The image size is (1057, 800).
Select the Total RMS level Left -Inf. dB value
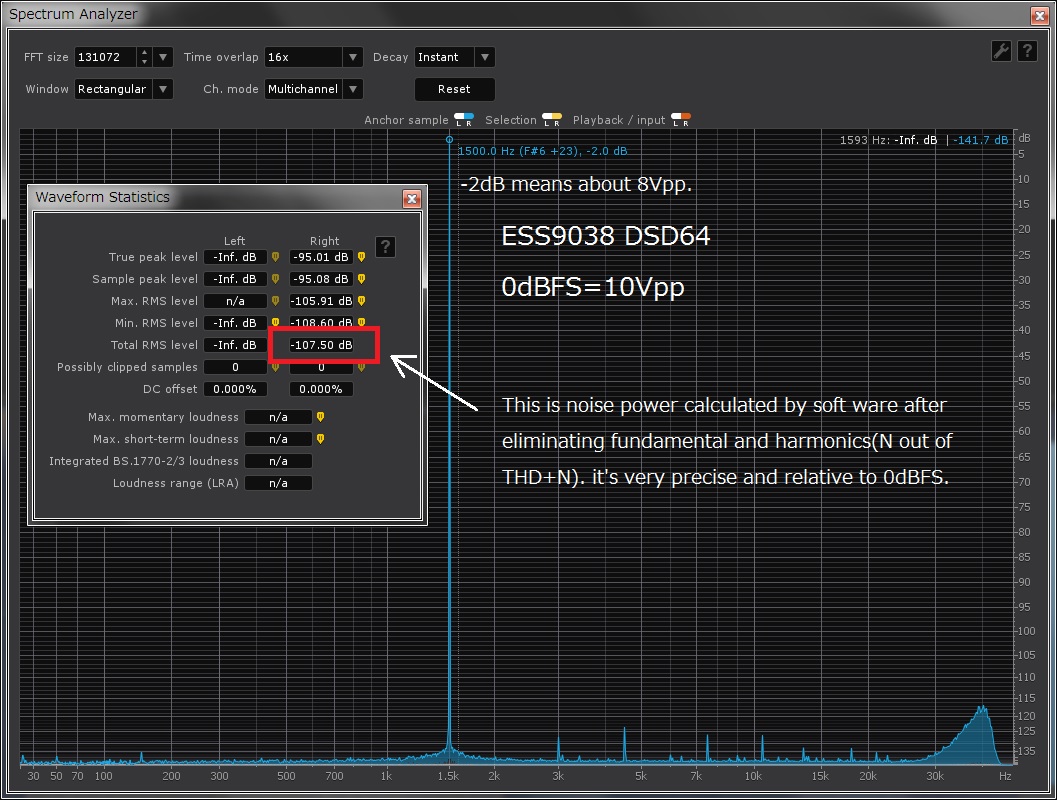coord(235,344)
